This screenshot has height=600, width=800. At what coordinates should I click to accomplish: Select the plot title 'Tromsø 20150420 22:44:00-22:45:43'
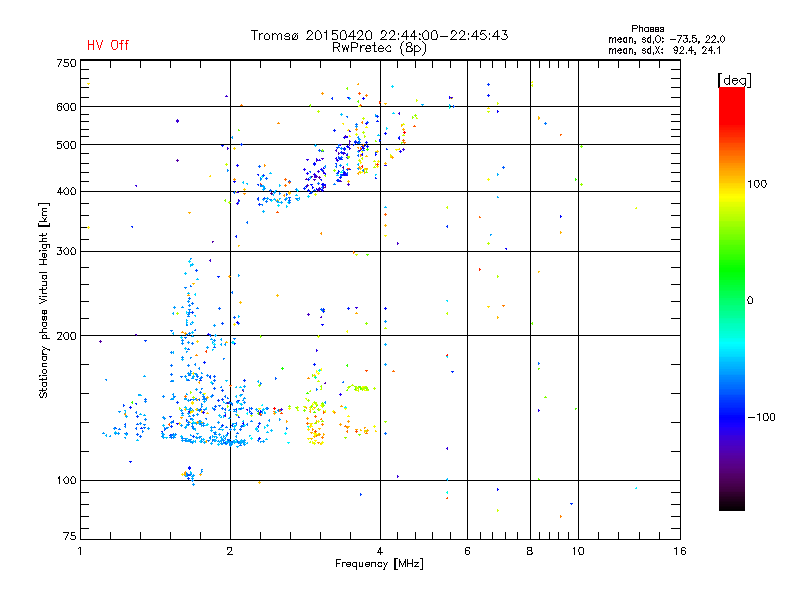379,35
